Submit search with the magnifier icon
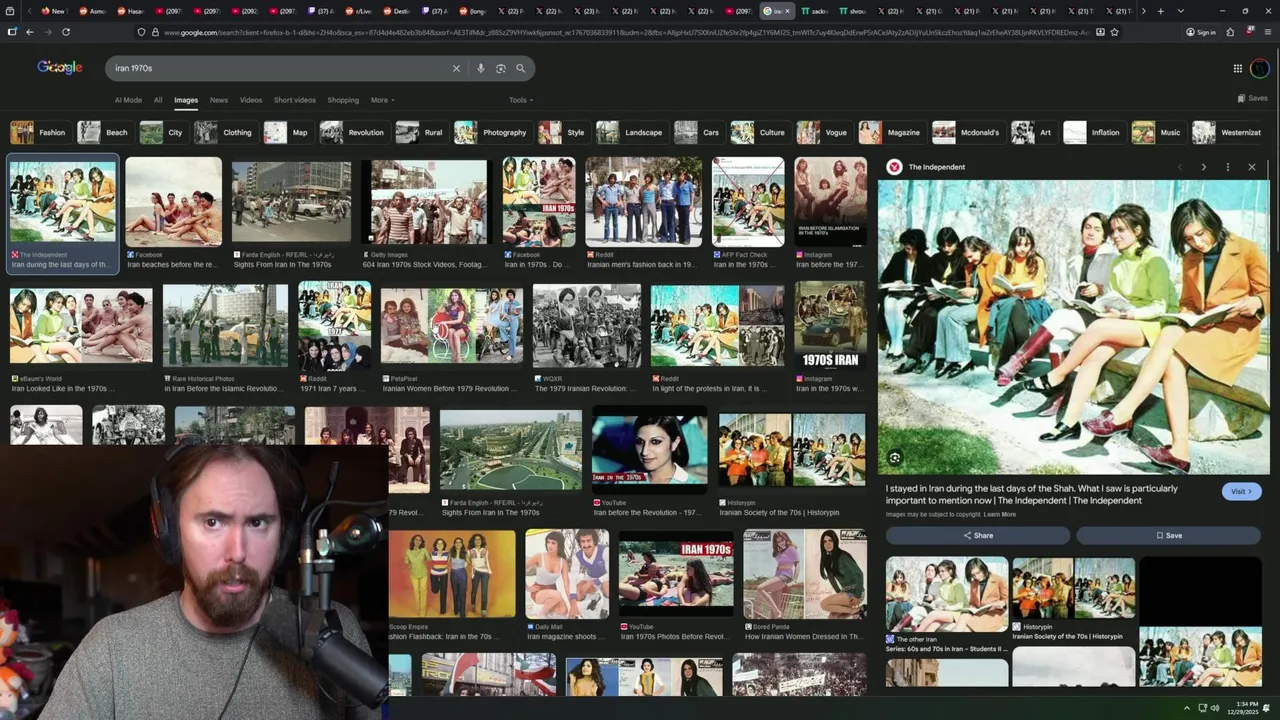This screenshot has width=1280, height=720. (x=521, y=68)
